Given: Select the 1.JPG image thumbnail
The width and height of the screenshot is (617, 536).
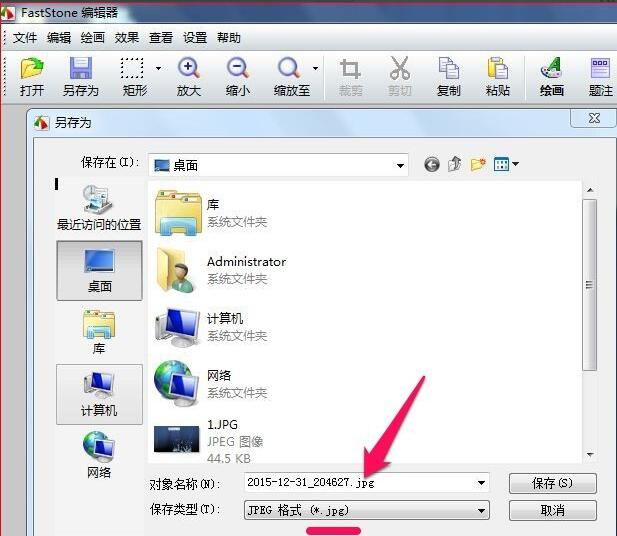Looking at the screenshot, I should pos(176,439).
